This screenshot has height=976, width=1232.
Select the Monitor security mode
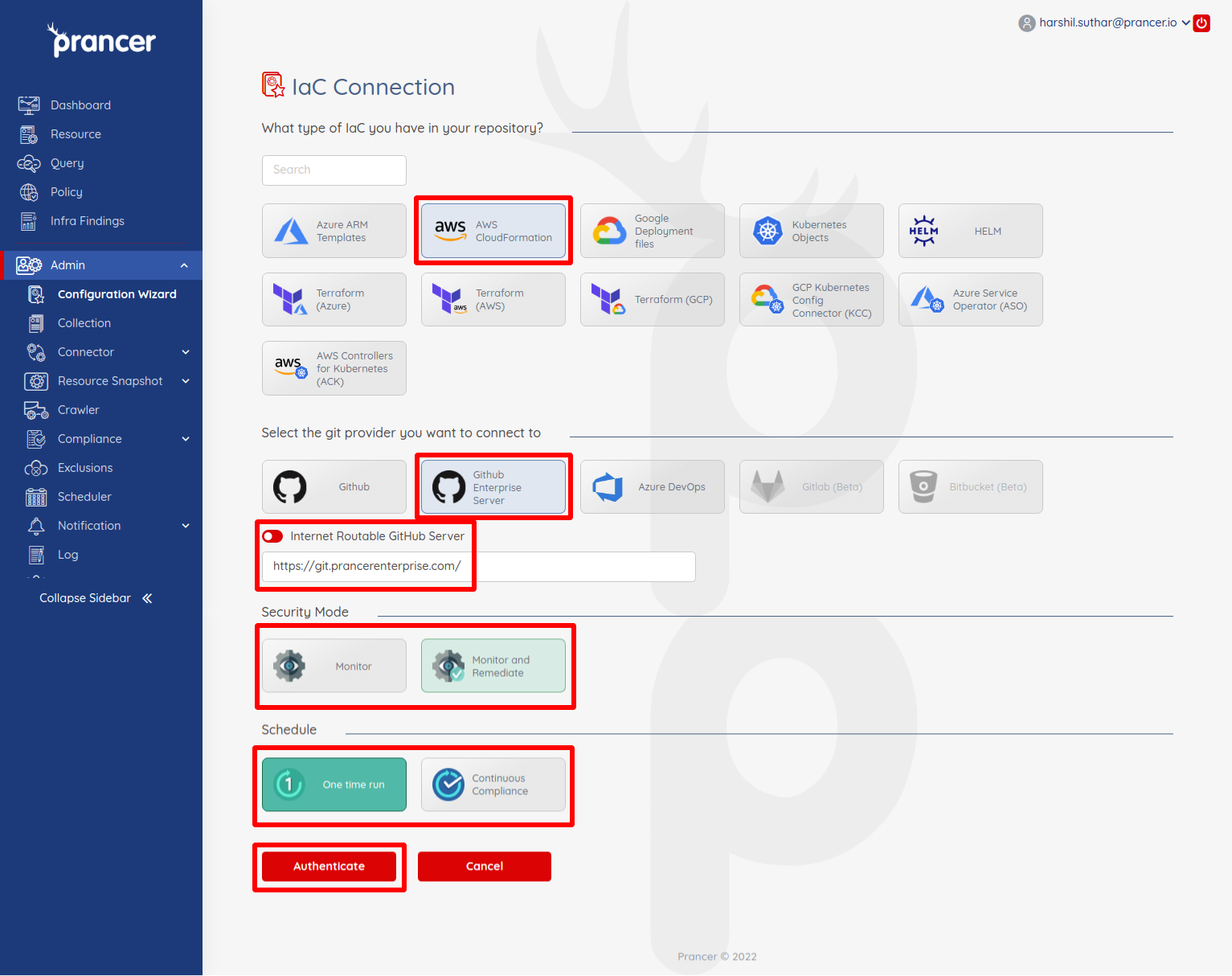(x=334, y=666)
